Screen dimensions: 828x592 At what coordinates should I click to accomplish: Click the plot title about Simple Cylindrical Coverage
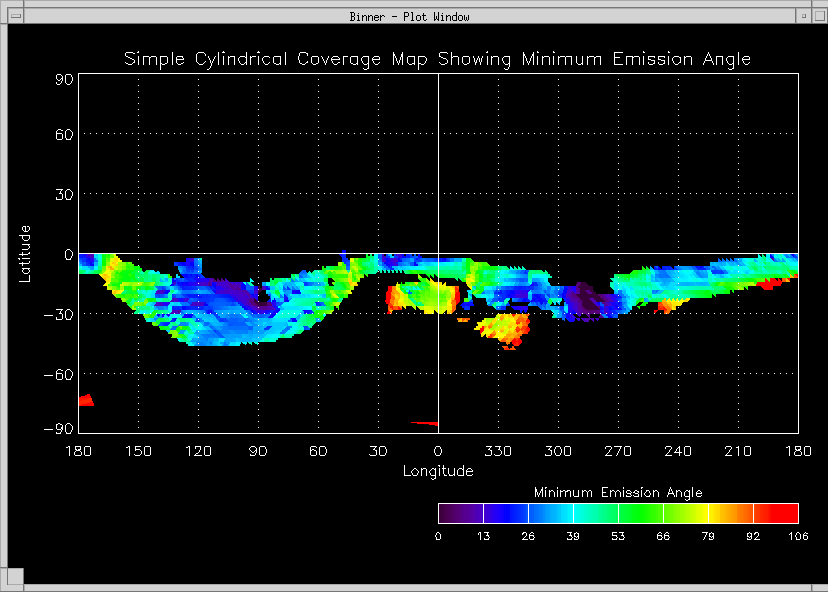(437, 59)
